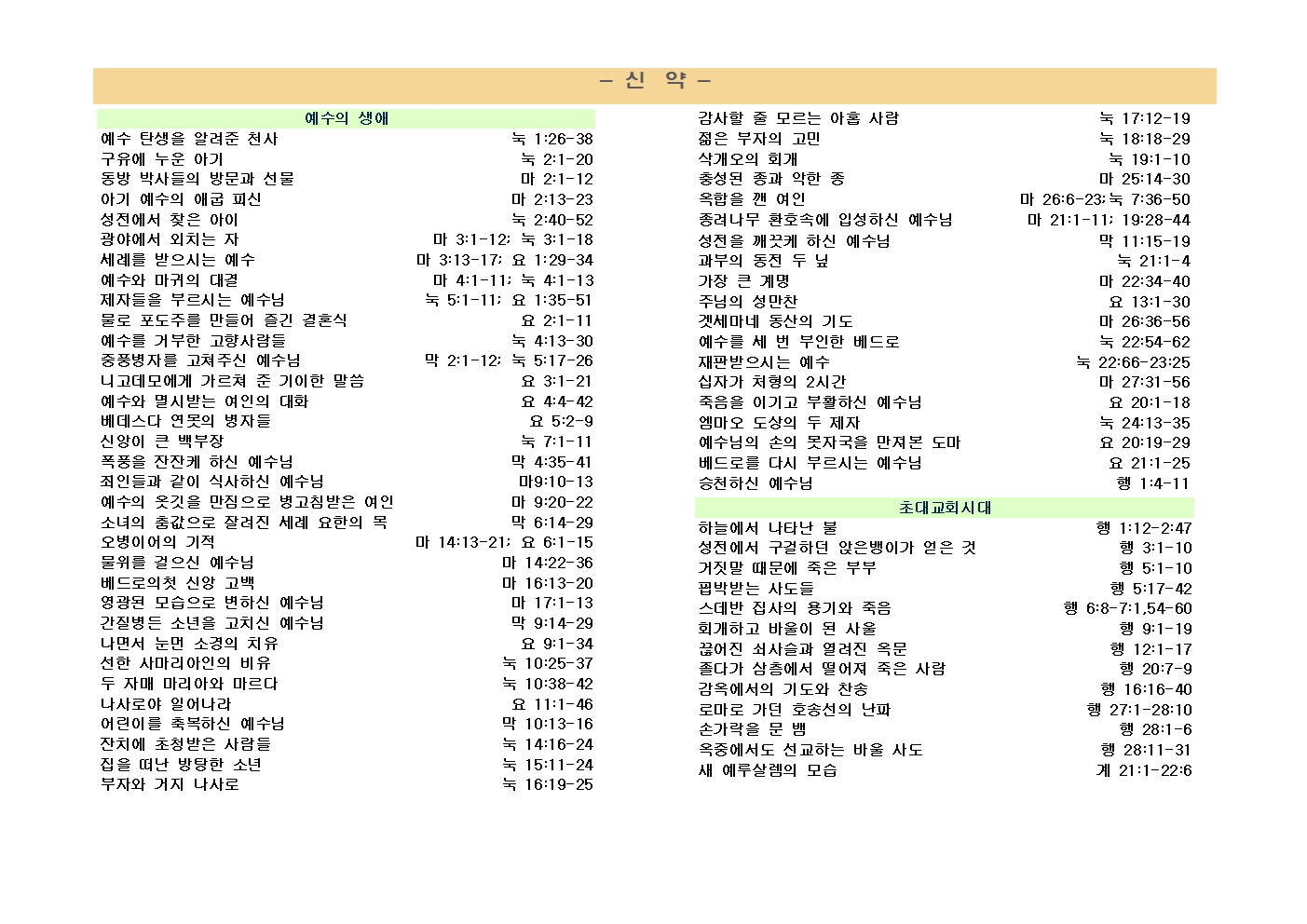Screen dimensions: 1307x924
Task: Click '영광된 모습으로 변하신 예수님'
Action: point(211,603)
